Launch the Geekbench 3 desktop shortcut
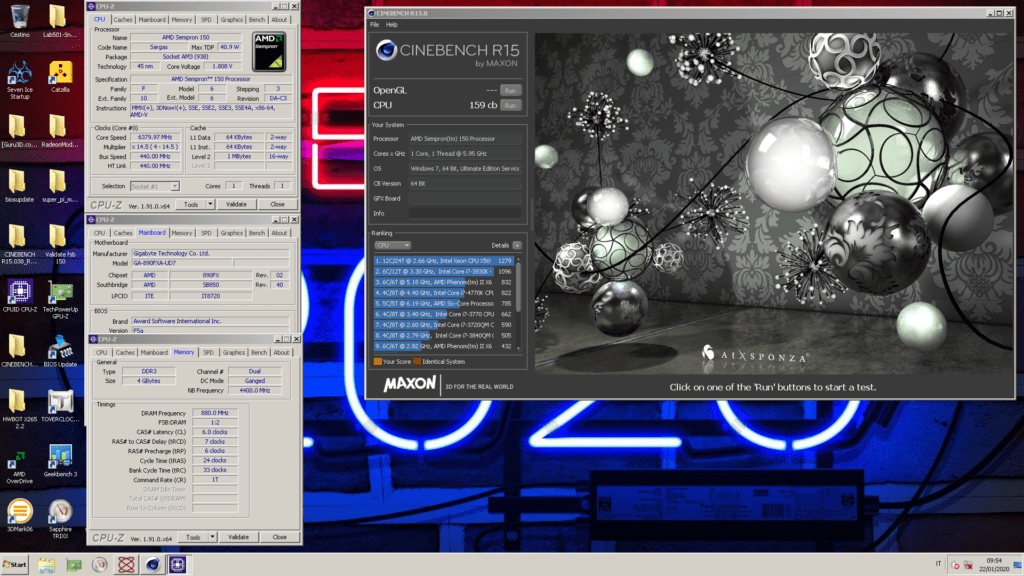Viewport: 1024px width, 576px height. point(60,461)
